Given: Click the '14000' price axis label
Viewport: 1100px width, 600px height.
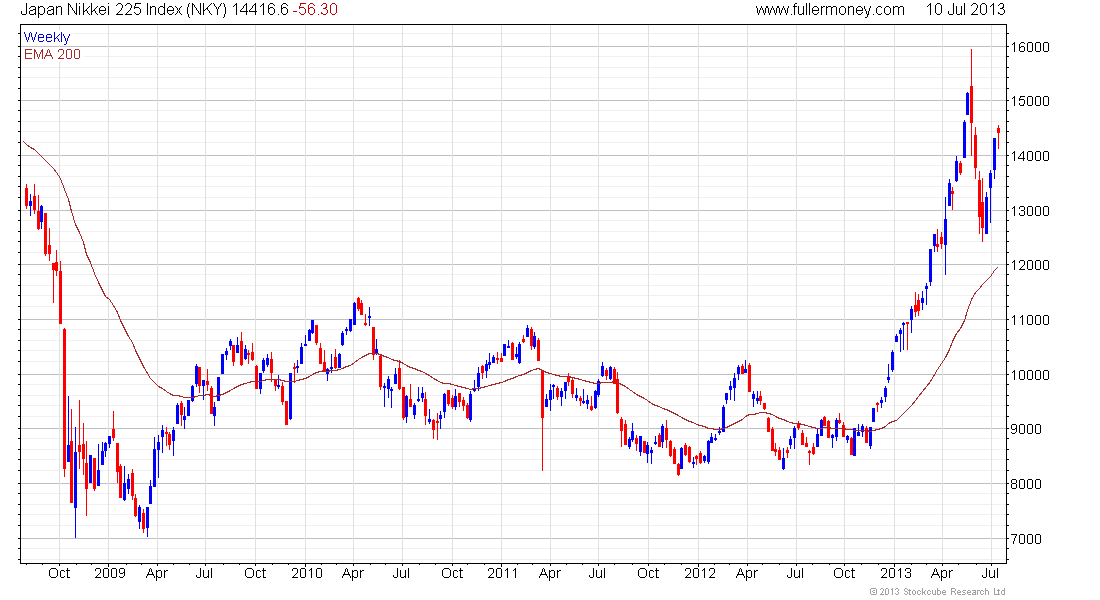Looking at the screenshot, I should [x=1030, y=156].
